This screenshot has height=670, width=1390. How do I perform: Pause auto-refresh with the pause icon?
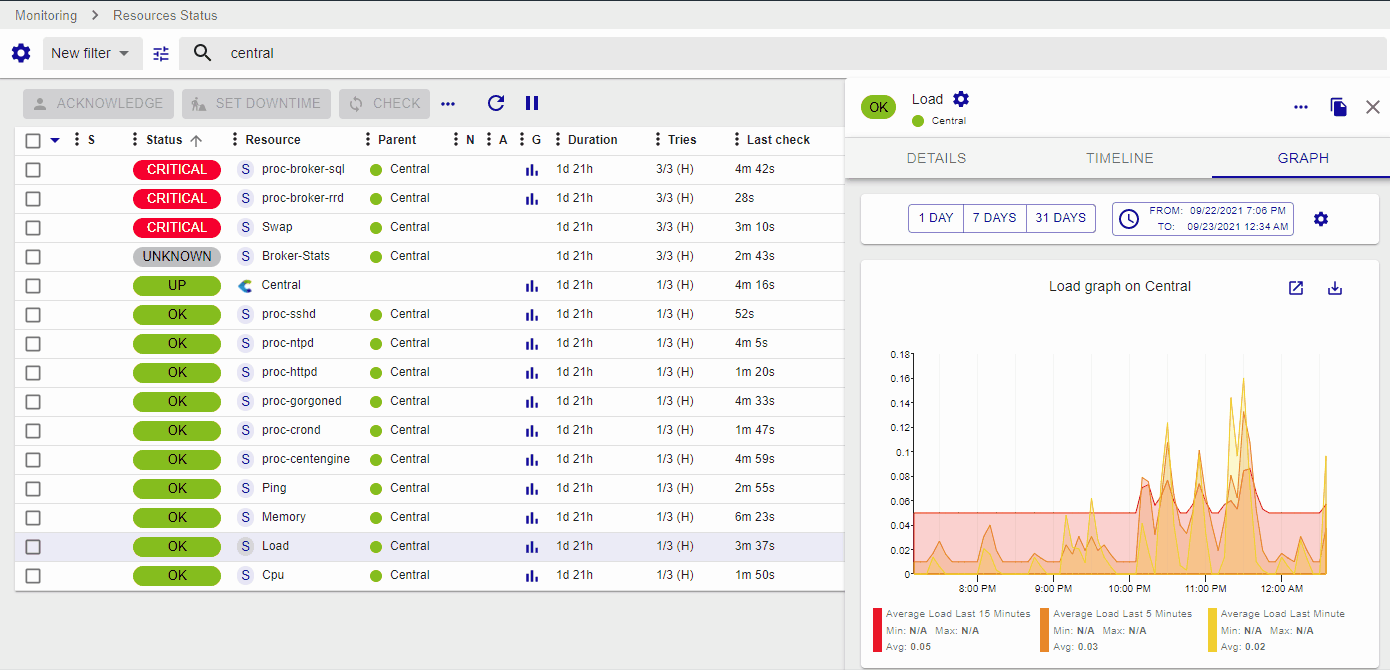tap(532, 103)
